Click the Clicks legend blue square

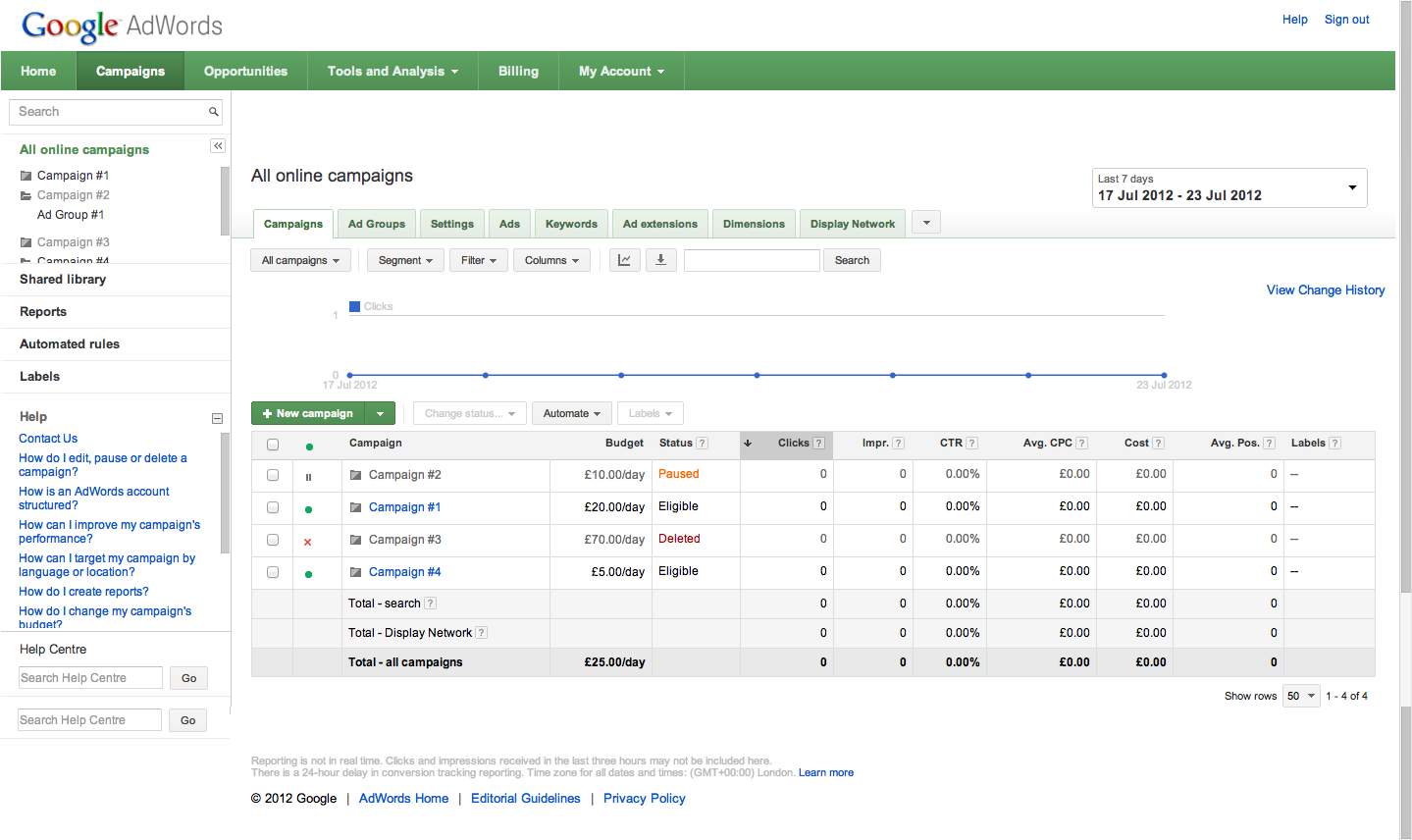[354, 306]
